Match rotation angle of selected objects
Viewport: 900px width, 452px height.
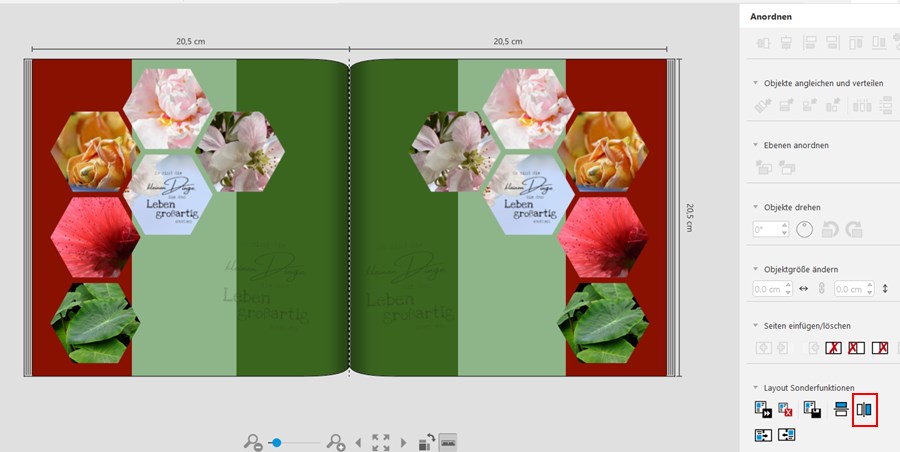(x=763, y=106)
